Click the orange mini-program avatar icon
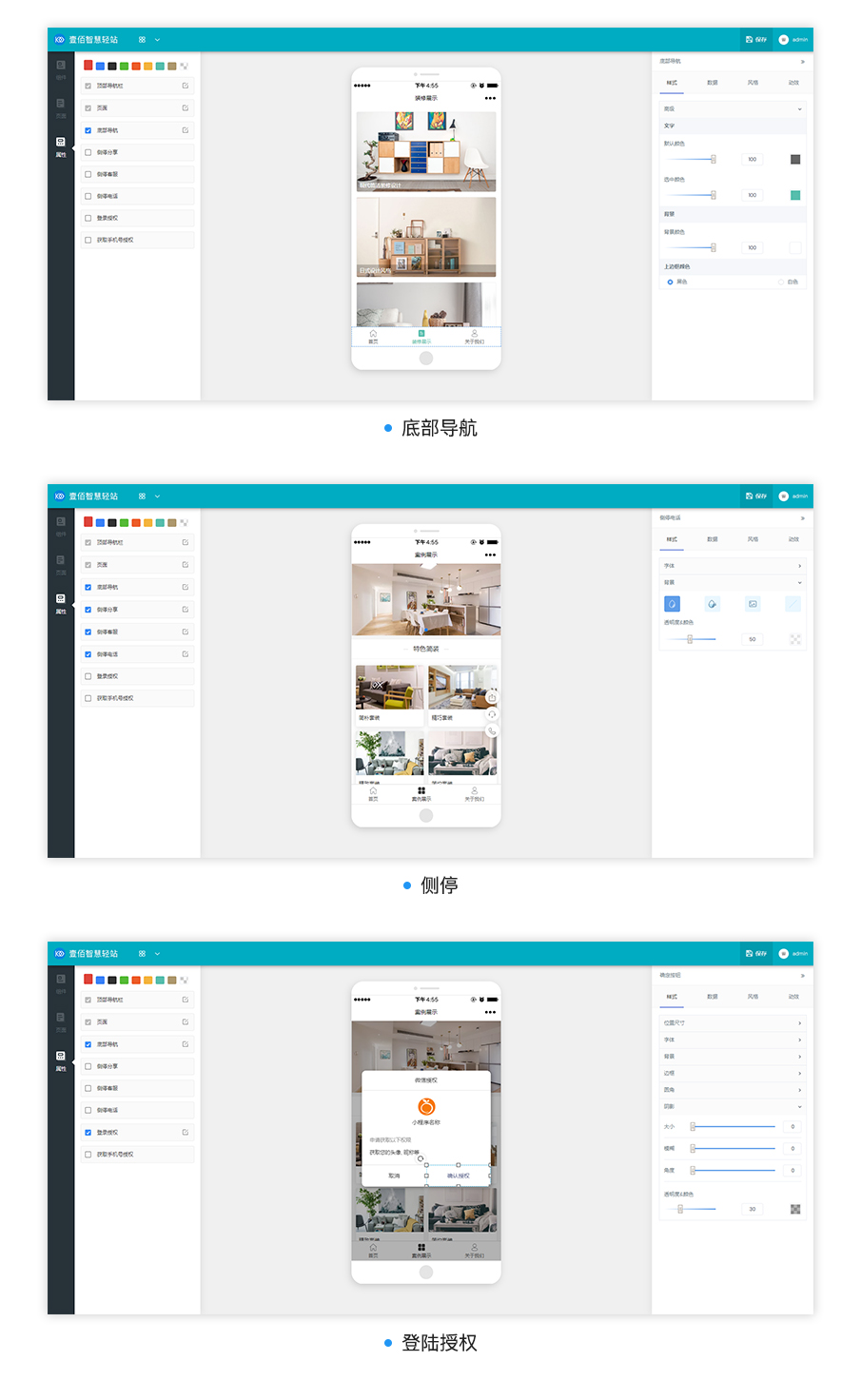 426,1106
